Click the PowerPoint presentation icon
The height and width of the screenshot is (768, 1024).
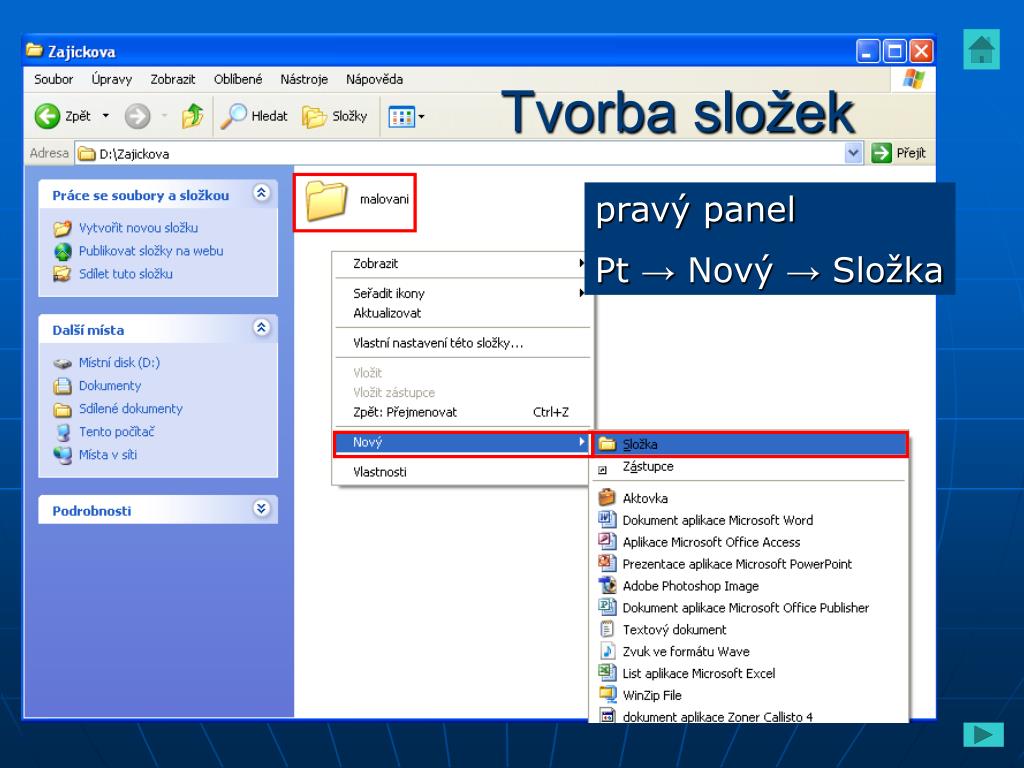click(607, 563)
